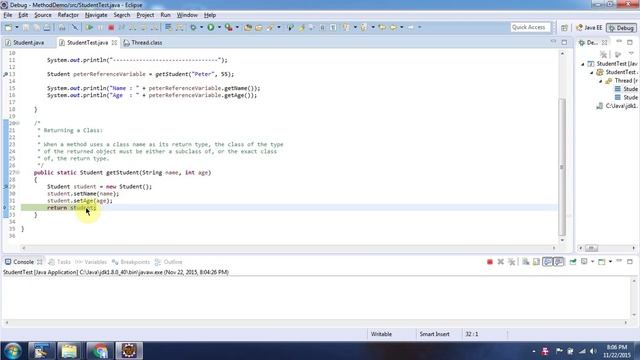This screenshot has height=360, width=640.
Task: Toggle Scroll Lock in the Console toolbar
Action: point(536,262)
